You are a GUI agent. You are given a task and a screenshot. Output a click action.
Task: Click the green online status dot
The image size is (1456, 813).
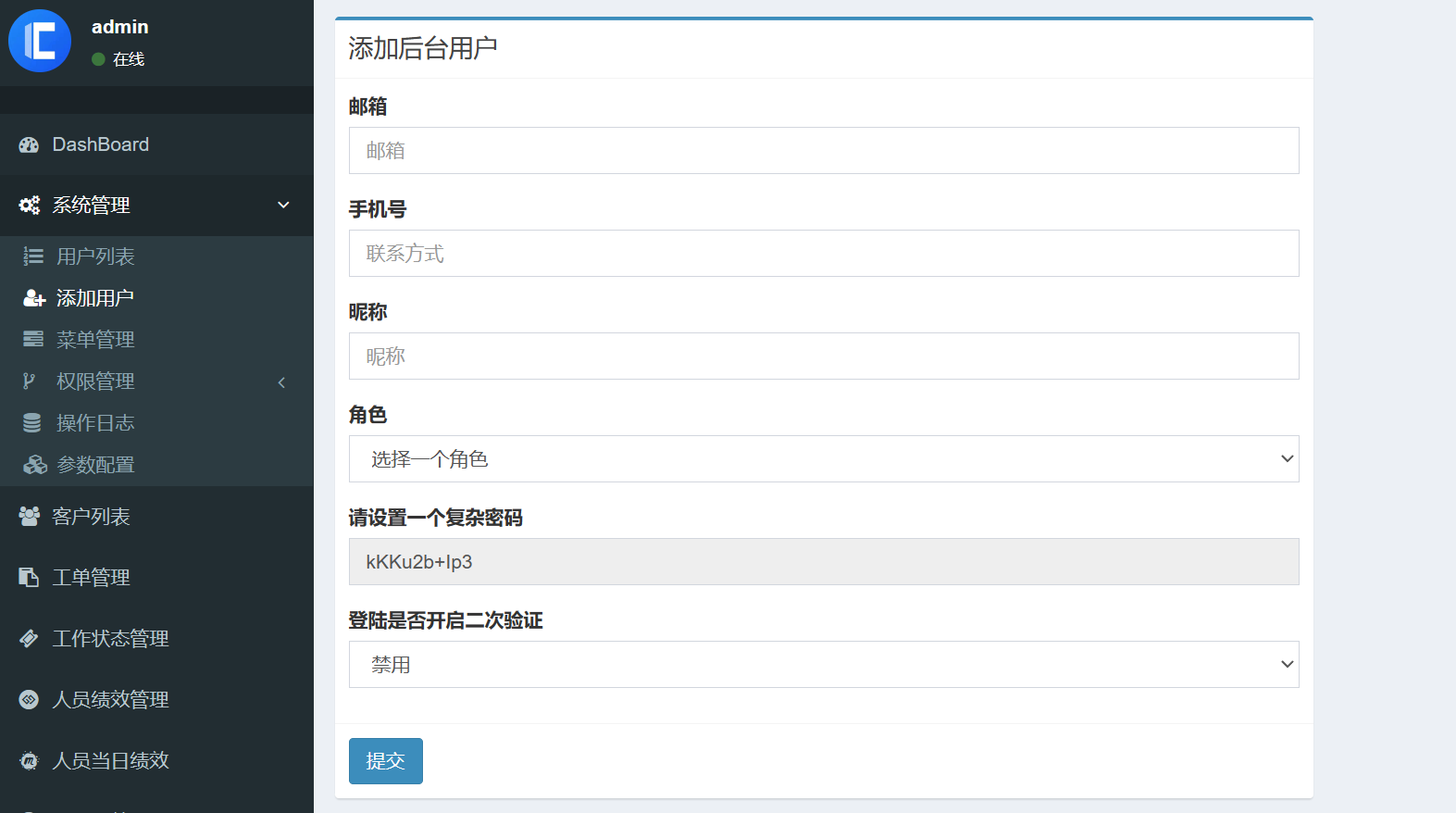point(98,59)
